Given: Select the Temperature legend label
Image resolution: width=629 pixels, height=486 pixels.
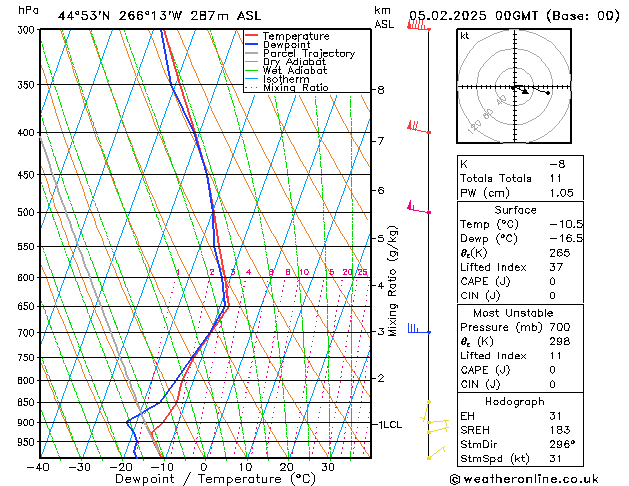Looking at the screenshot, I should [296, 36].
